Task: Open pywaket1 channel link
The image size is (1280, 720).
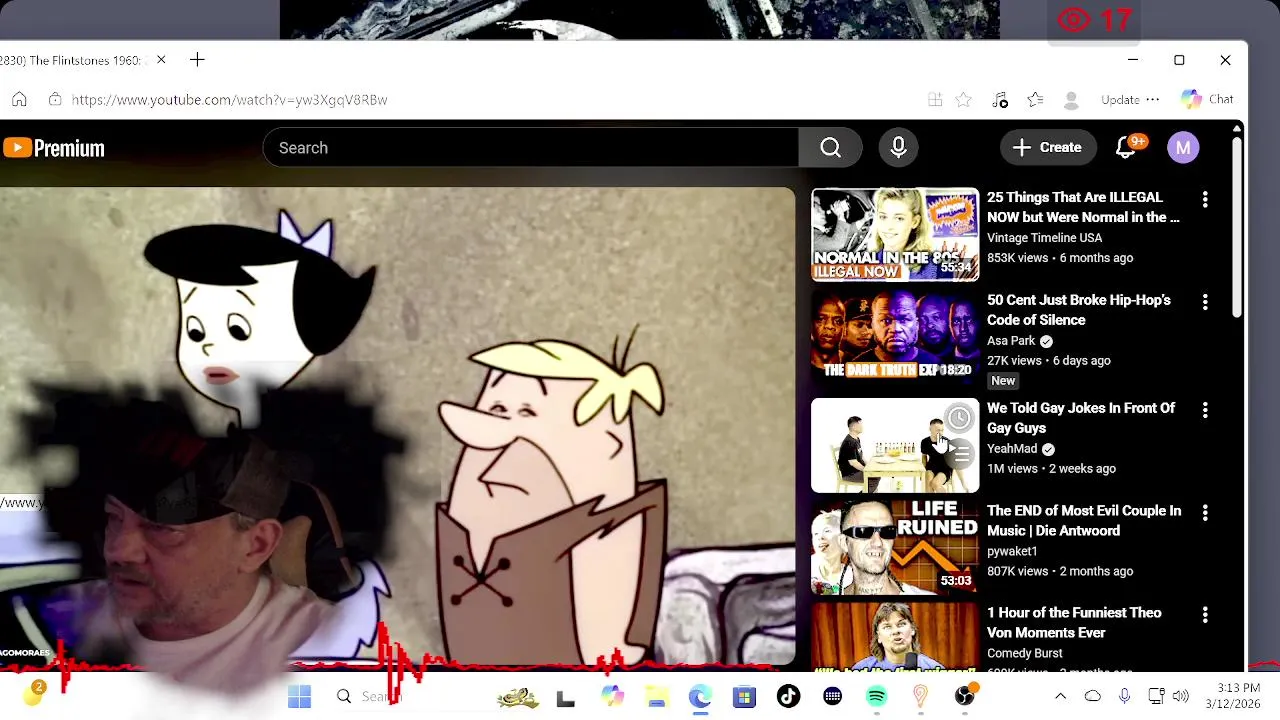Action: [x=1012, y=551]
